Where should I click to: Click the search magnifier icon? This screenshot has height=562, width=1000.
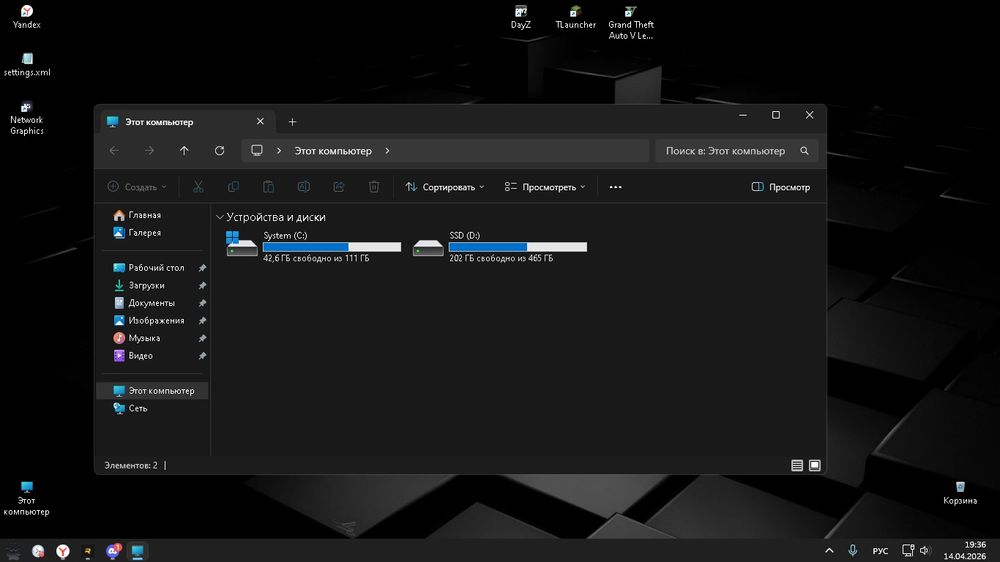[x=804, y=151]
